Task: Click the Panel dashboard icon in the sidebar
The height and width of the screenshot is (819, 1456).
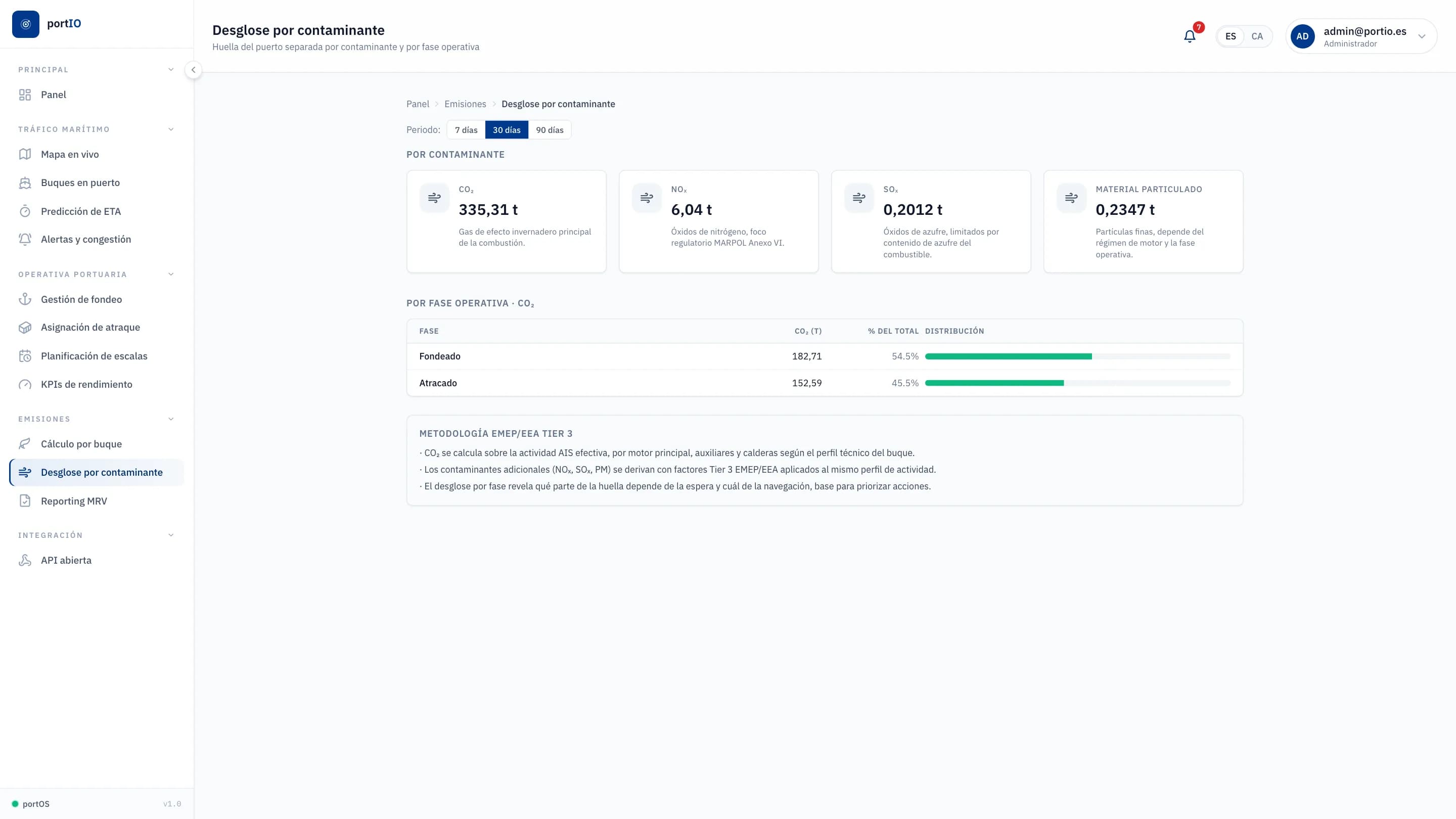Action: click(x=25, y=95)
